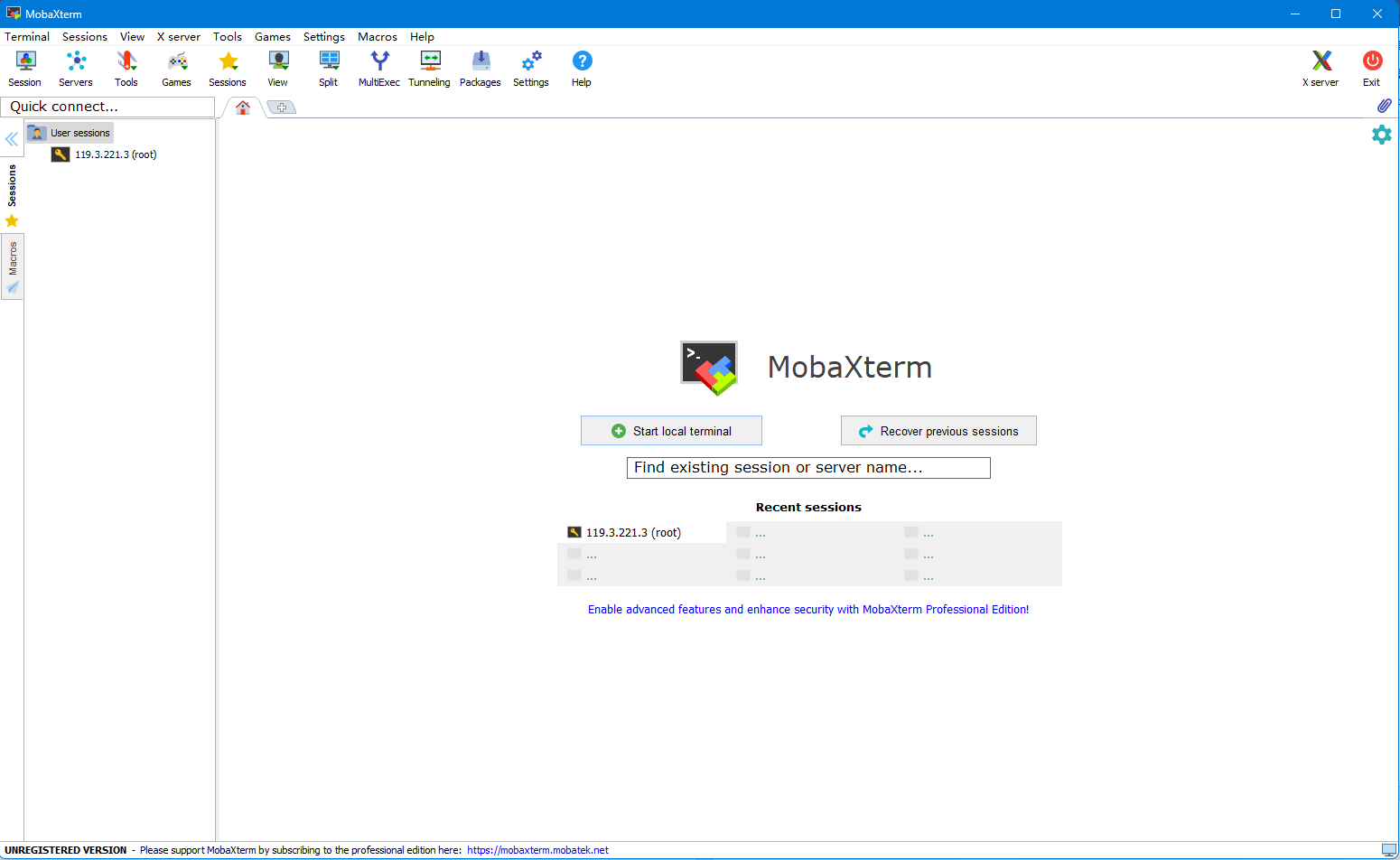Activate the MultiExec toolbar icon
Image resolution: width=1400 pixels, height=860 pixels.
379,69
